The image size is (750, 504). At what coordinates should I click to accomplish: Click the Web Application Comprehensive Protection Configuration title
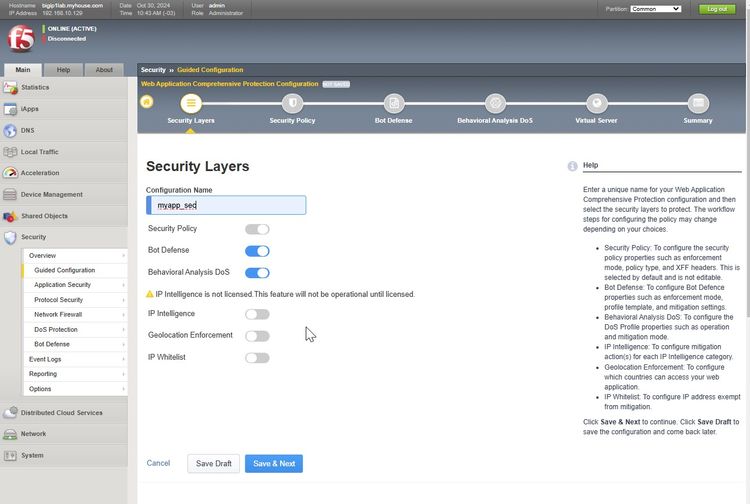pos(230,84)
